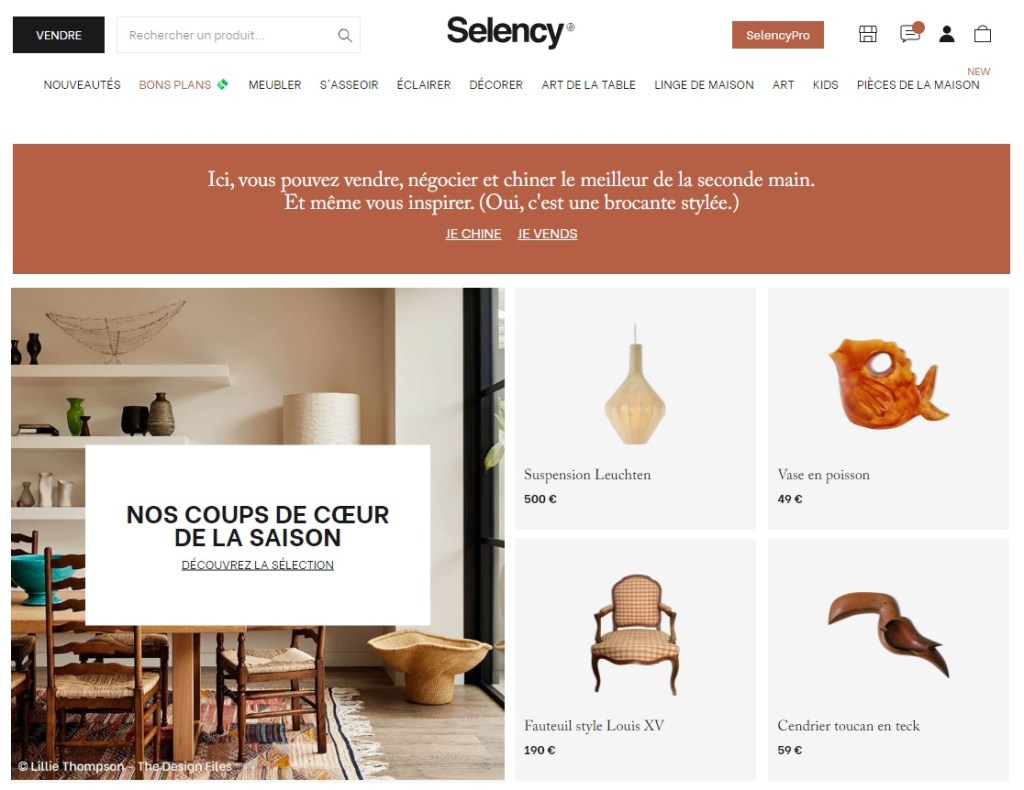Screen dimensions: 1024x790
Task: Open the Vase en poisson product
Action: point(888,409)
